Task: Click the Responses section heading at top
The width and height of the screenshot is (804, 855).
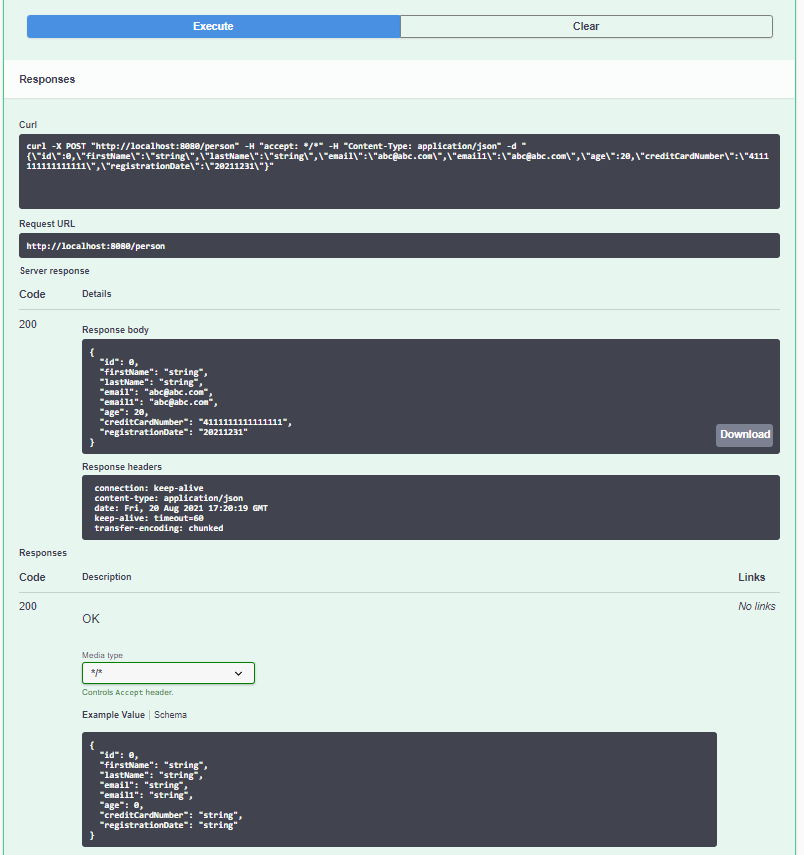Action: 47,79
